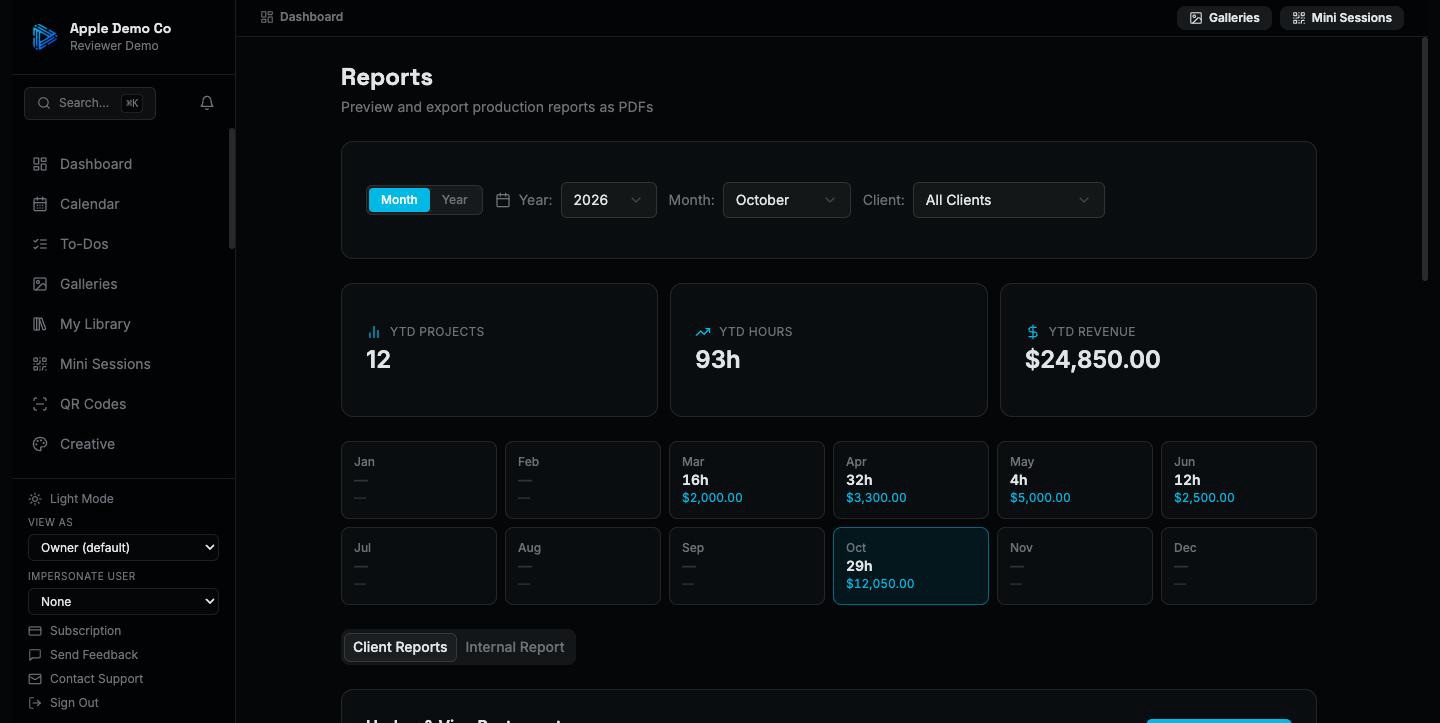Viewport: 1440px width, 723px height.
Task: Select the Oct month card
Action: (911, 566)
